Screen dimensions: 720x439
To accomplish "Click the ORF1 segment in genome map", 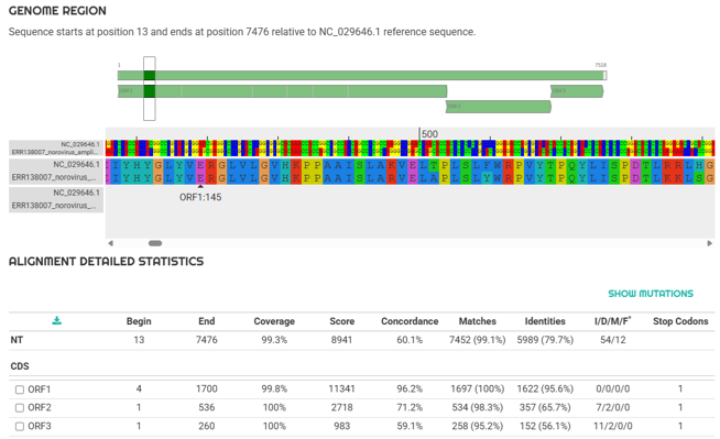I will 300,91.
